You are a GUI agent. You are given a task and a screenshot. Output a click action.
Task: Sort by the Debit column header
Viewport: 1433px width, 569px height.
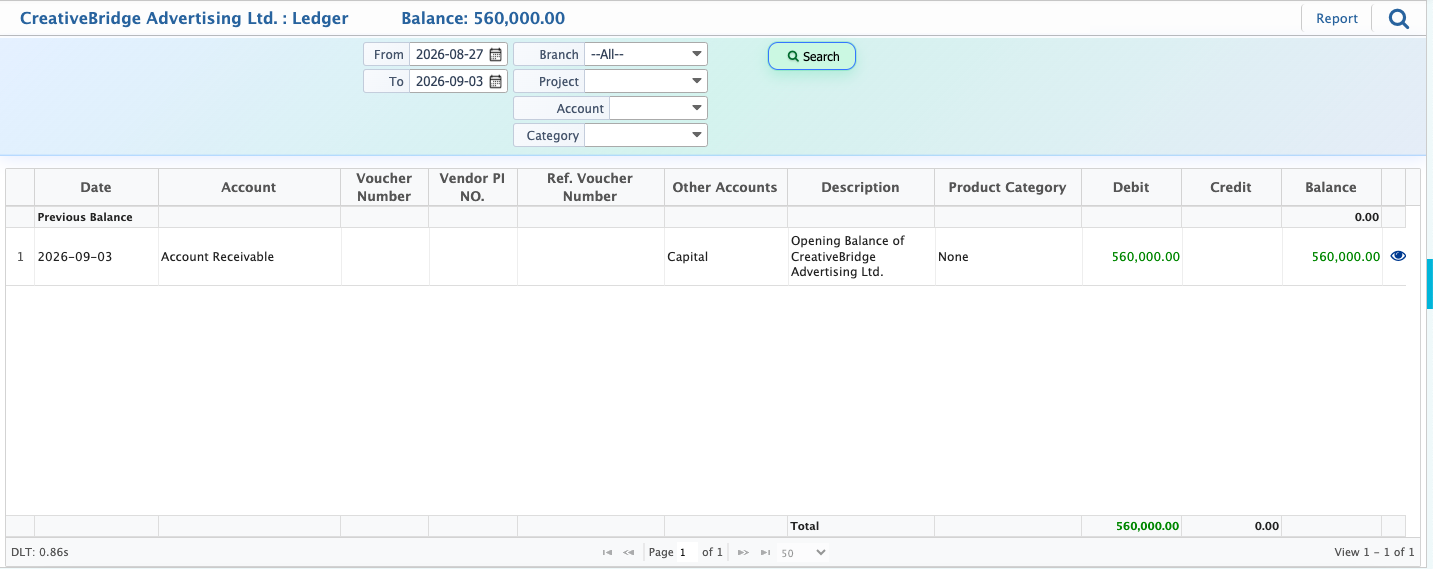tap(1131, 187)
